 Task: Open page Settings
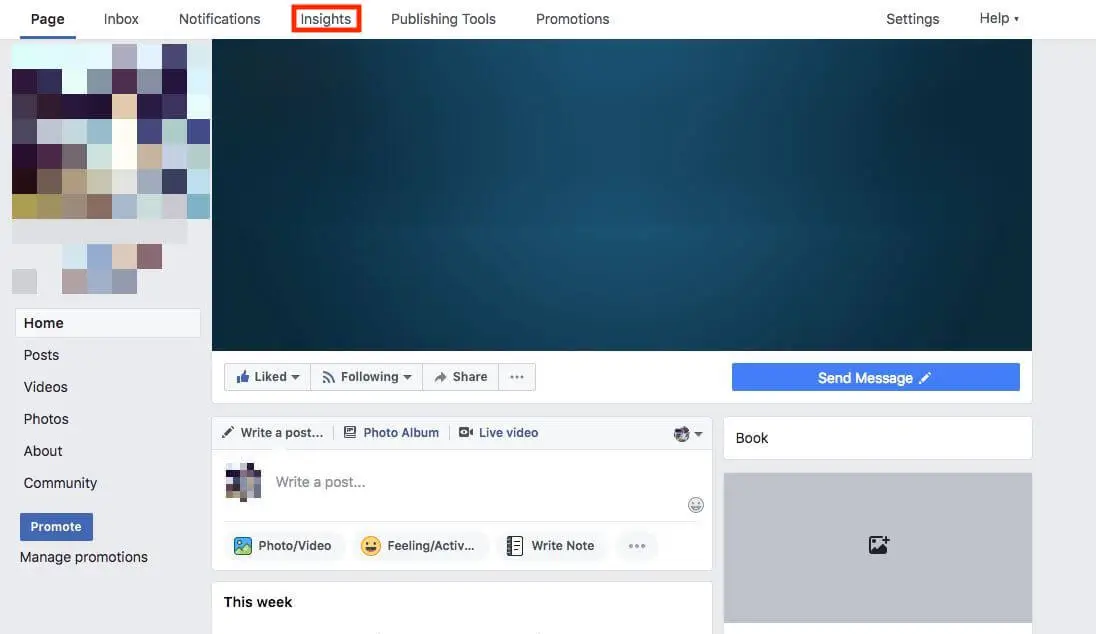coord(912,19)
